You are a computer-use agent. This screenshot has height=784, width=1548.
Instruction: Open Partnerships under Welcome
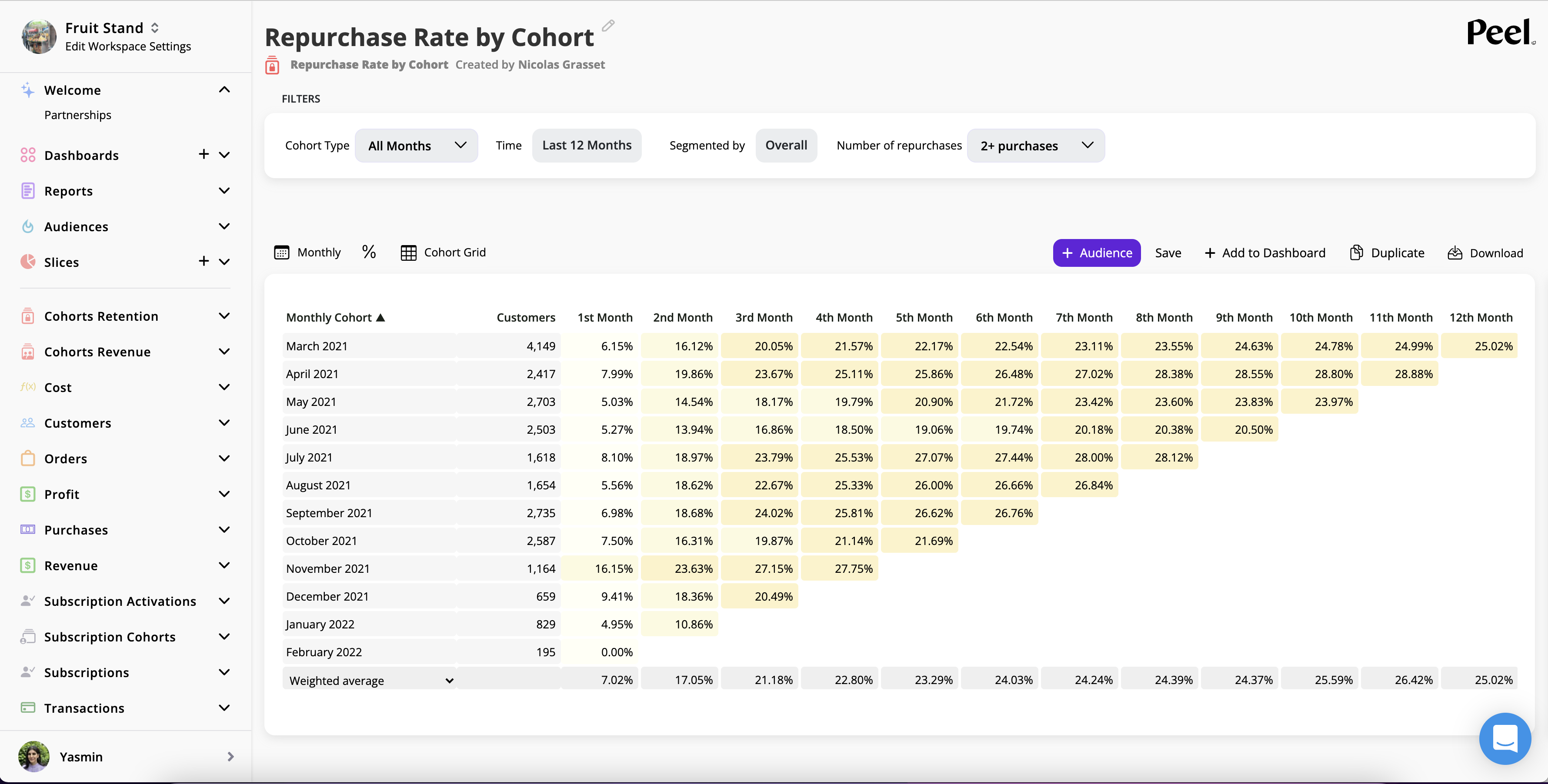[77, 115]
